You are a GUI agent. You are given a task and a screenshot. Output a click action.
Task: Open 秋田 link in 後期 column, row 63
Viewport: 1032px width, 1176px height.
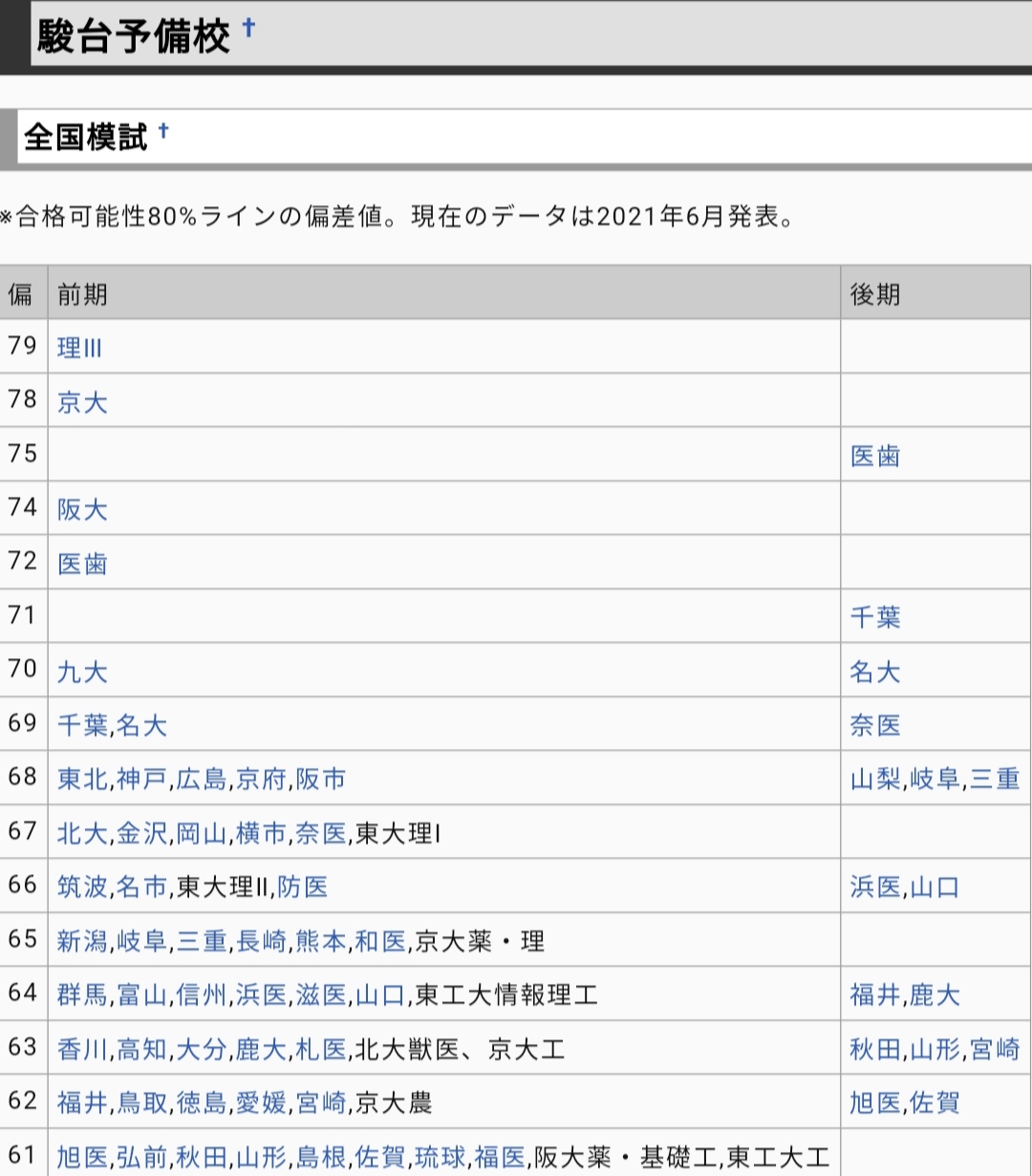[875, 1049]
